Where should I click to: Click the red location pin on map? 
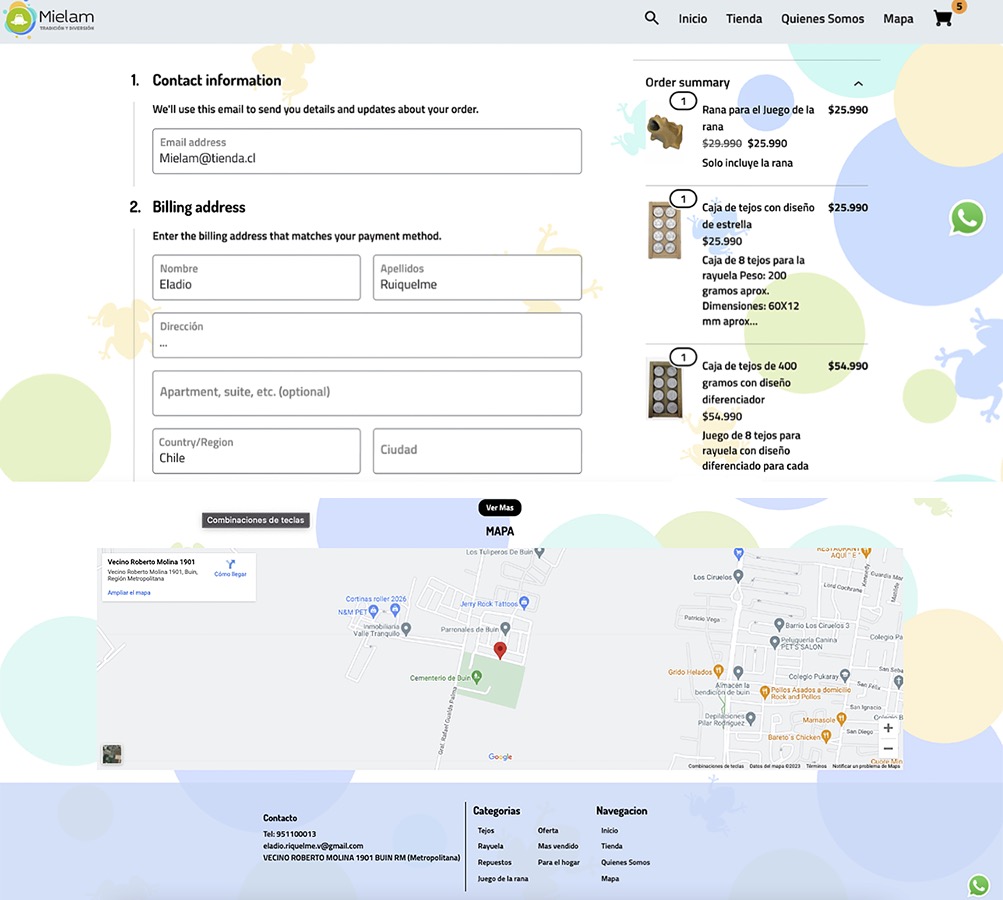(x=501, y=651)
